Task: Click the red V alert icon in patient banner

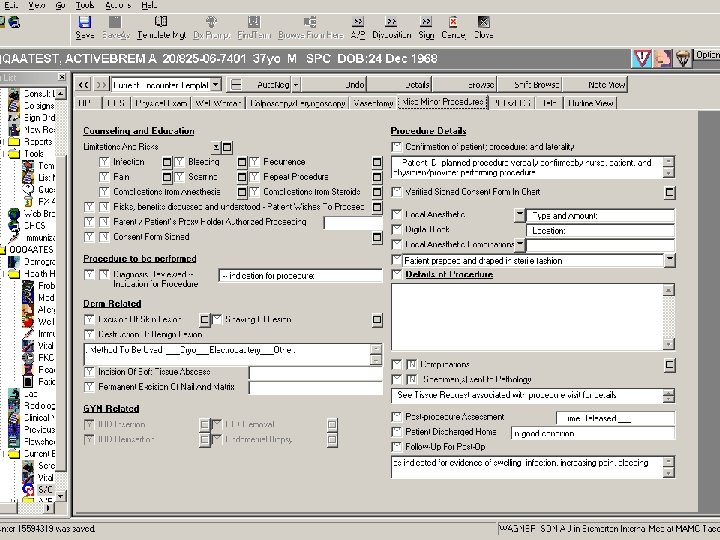Action: click(x=641, y=59)
